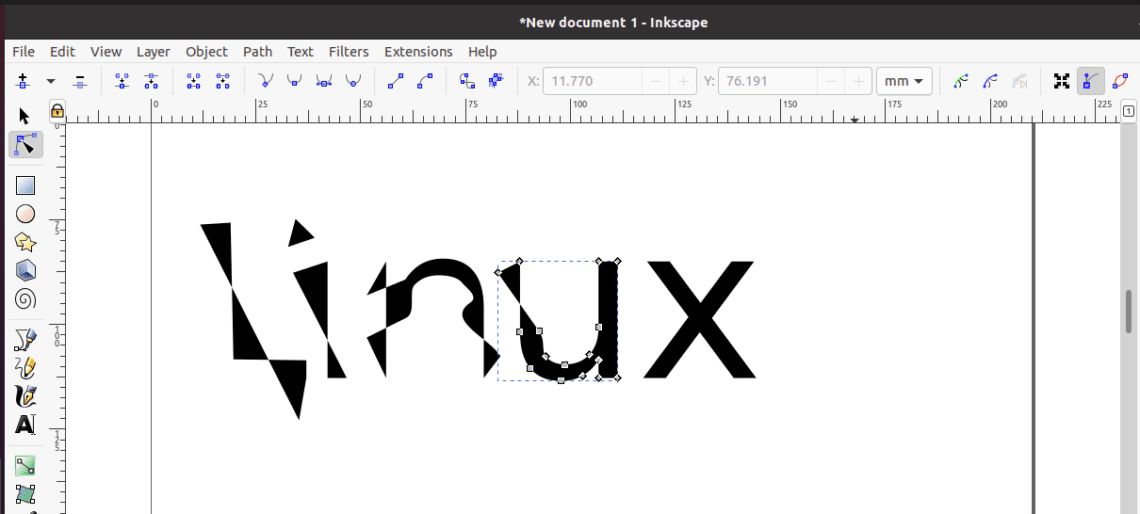Image resolution: width=1140 pixels, height=514 pixels.
Task: Make selected nodes smooth
Action: (x=294, y=81)
